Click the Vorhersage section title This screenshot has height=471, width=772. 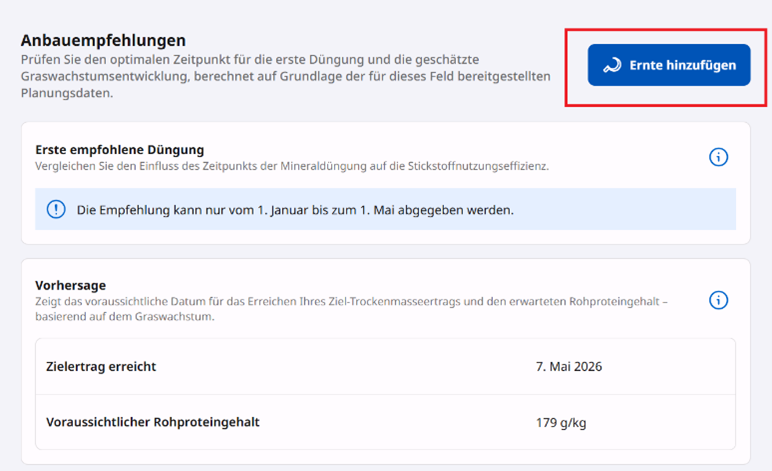click(70, 285)
